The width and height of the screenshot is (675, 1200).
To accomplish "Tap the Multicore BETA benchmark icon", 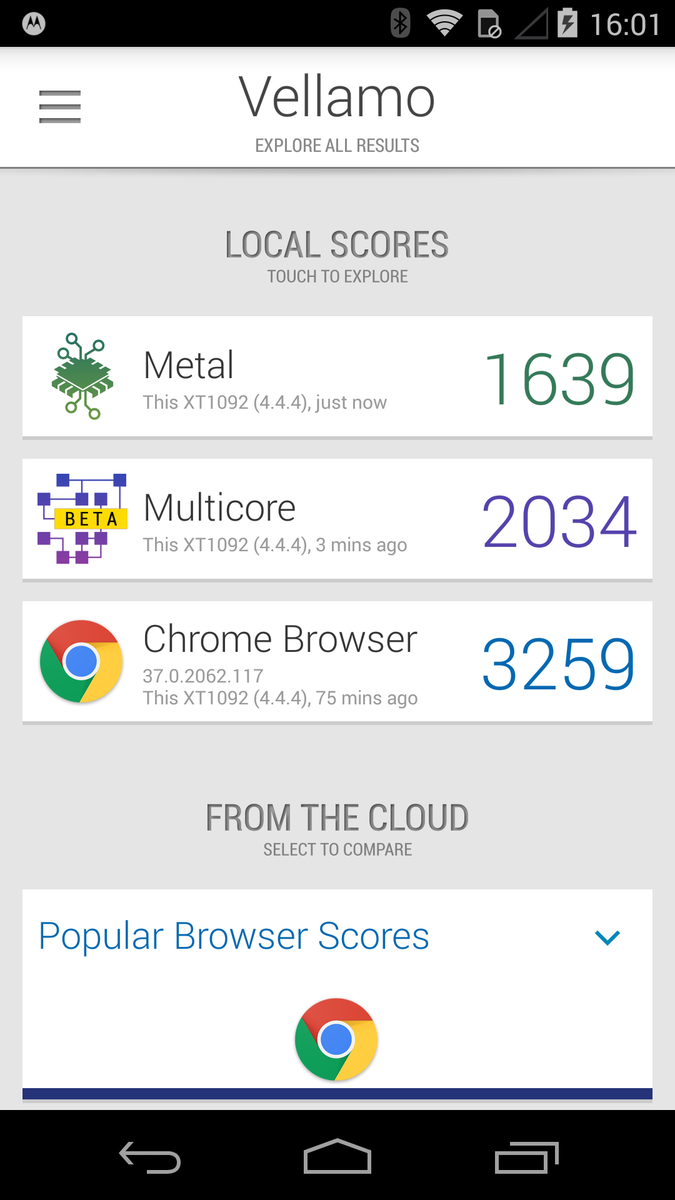I will pyautogui.click(x=82, y=519).
